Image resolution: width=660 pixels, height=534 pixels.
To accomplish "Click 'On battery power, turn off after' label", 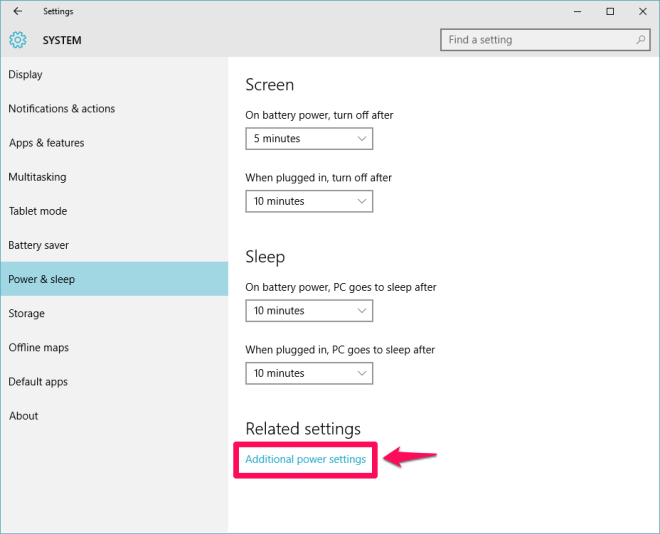I will tap(319, 115).
